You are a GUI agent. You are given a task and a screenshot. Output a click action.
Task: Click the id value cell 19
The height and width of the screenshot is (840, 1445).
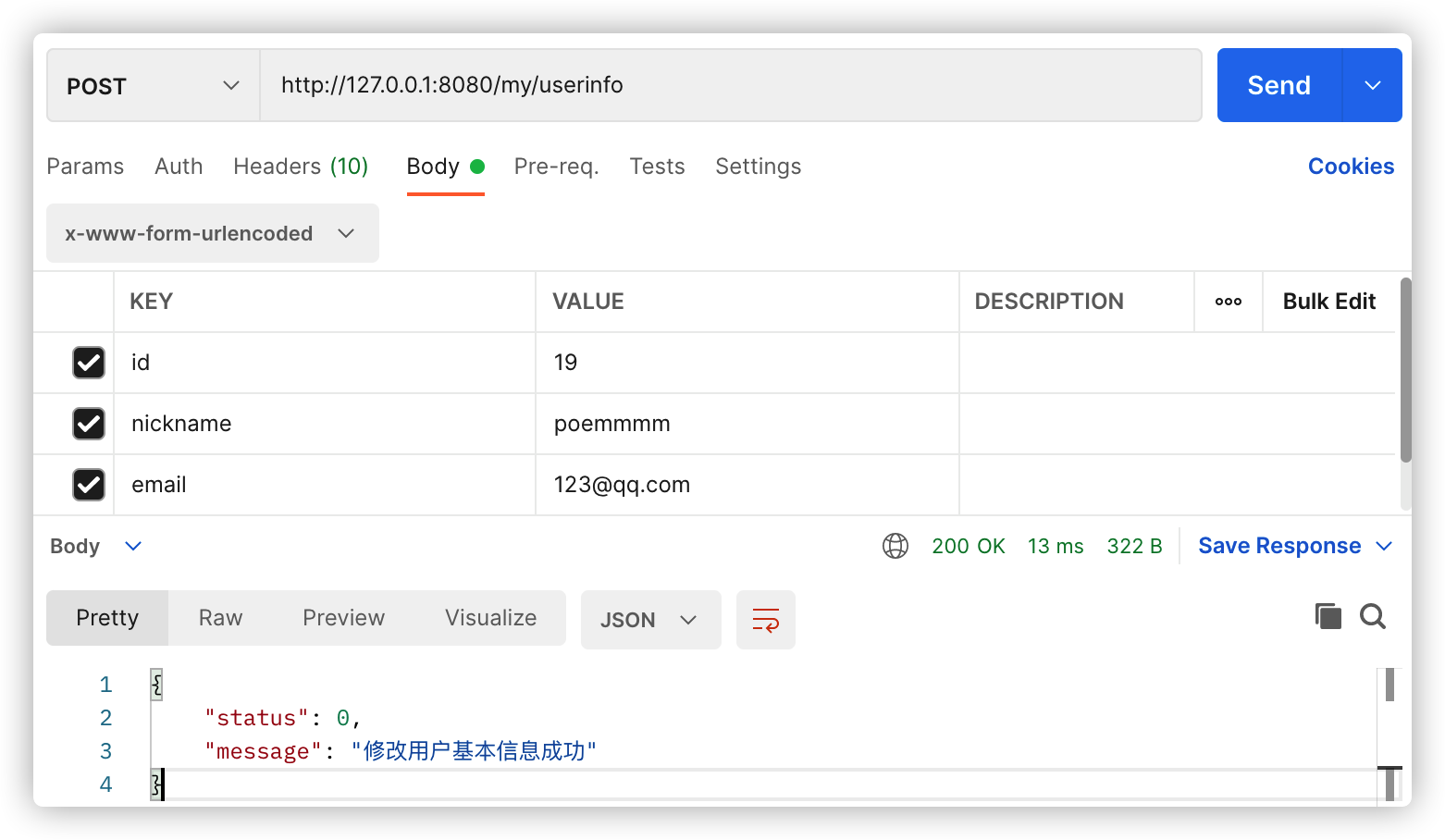(x=747, y=363)
